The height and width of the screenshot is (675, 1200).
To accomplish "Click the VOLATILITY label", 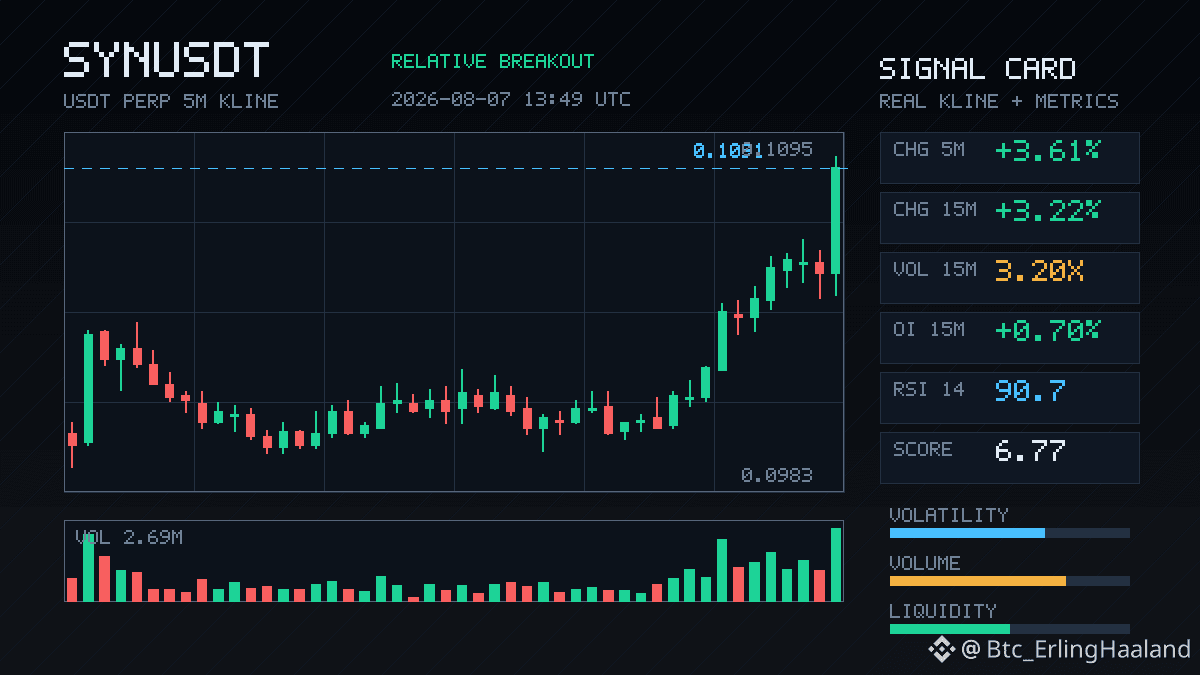I will 949,515.
